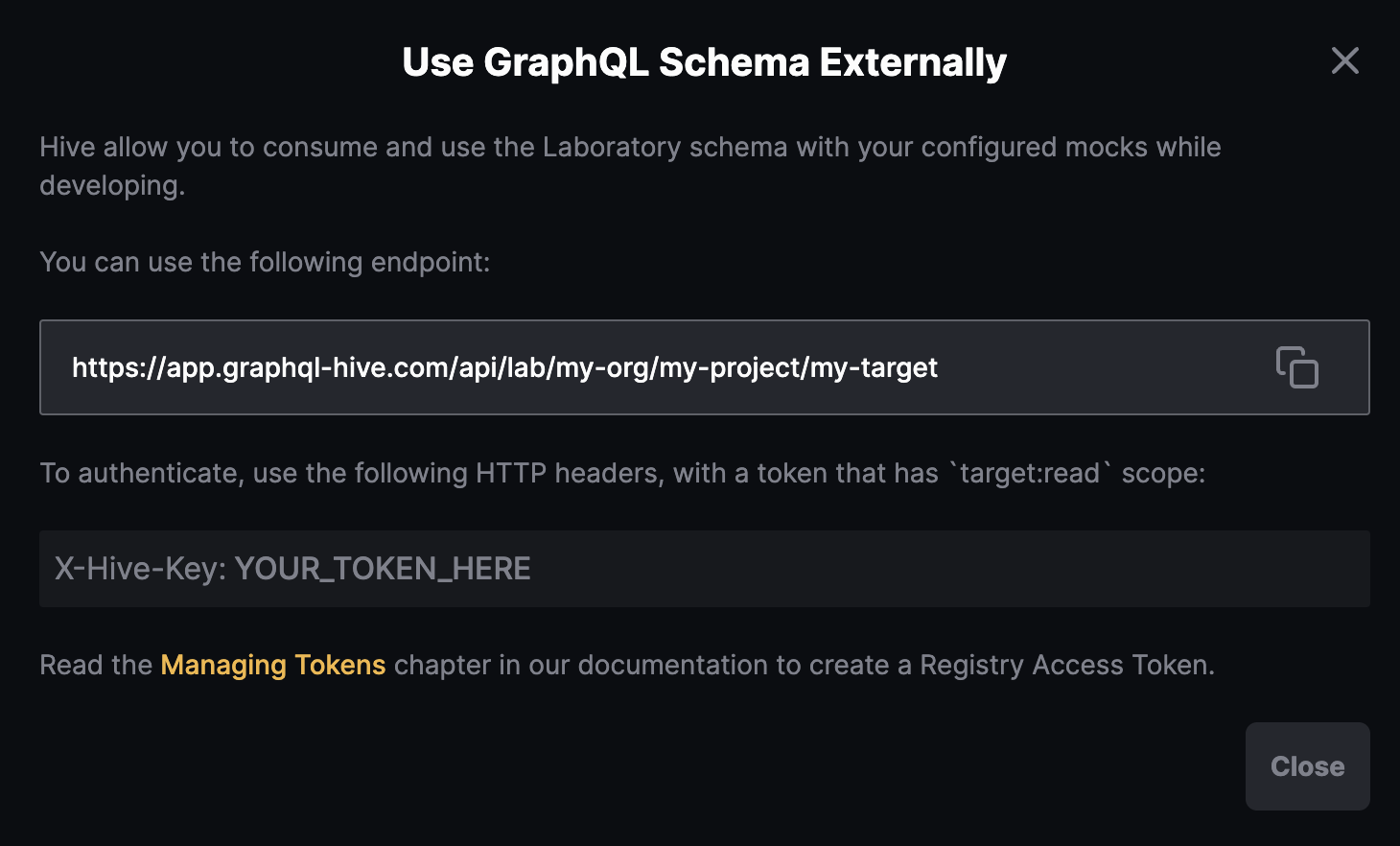
Task: Click the 'my-target' part of the URL
Action: [874, 367]
